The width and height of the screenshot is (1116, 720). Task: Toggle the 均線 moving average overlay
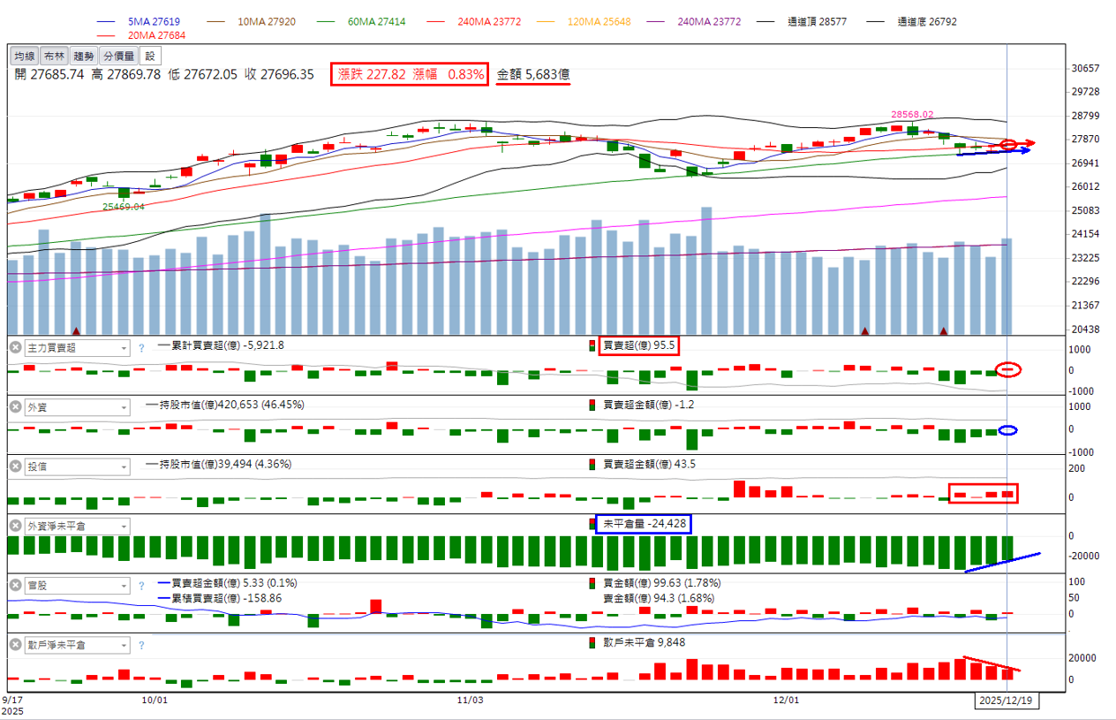coord(25,56)
